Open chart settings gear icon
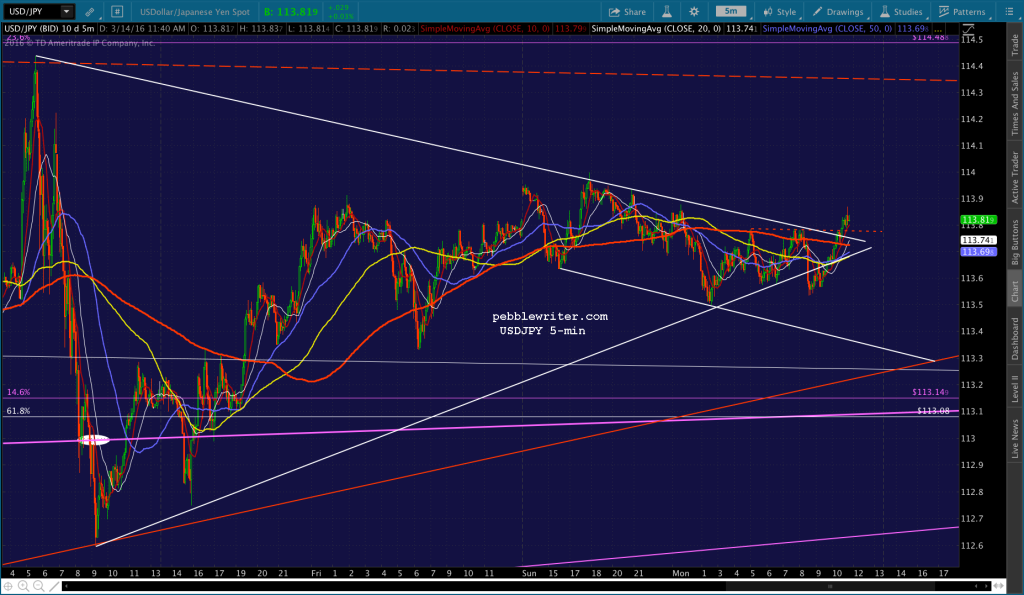 click(x=694, y=12)
